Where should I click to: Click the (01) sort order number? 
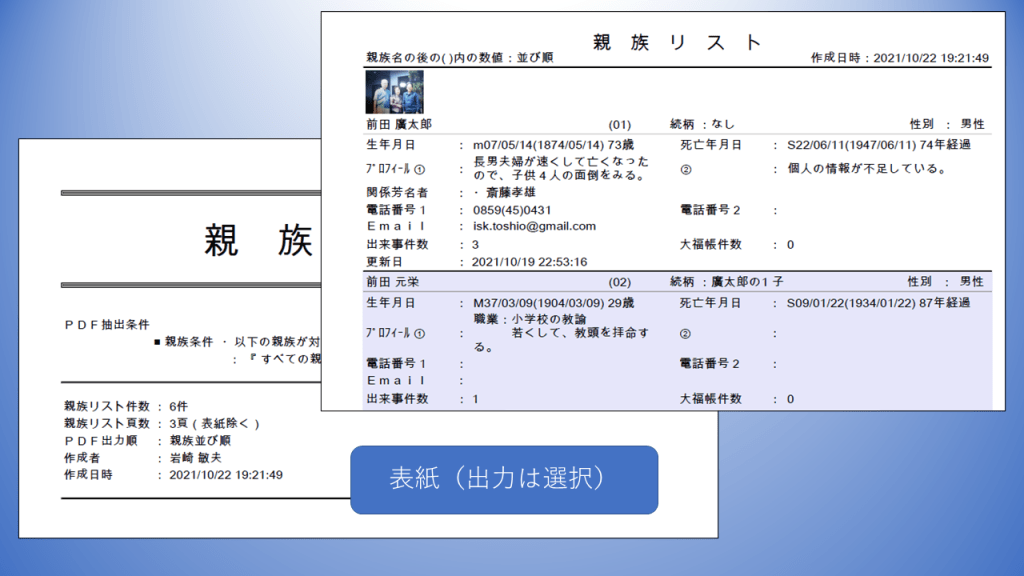(620, 125)
